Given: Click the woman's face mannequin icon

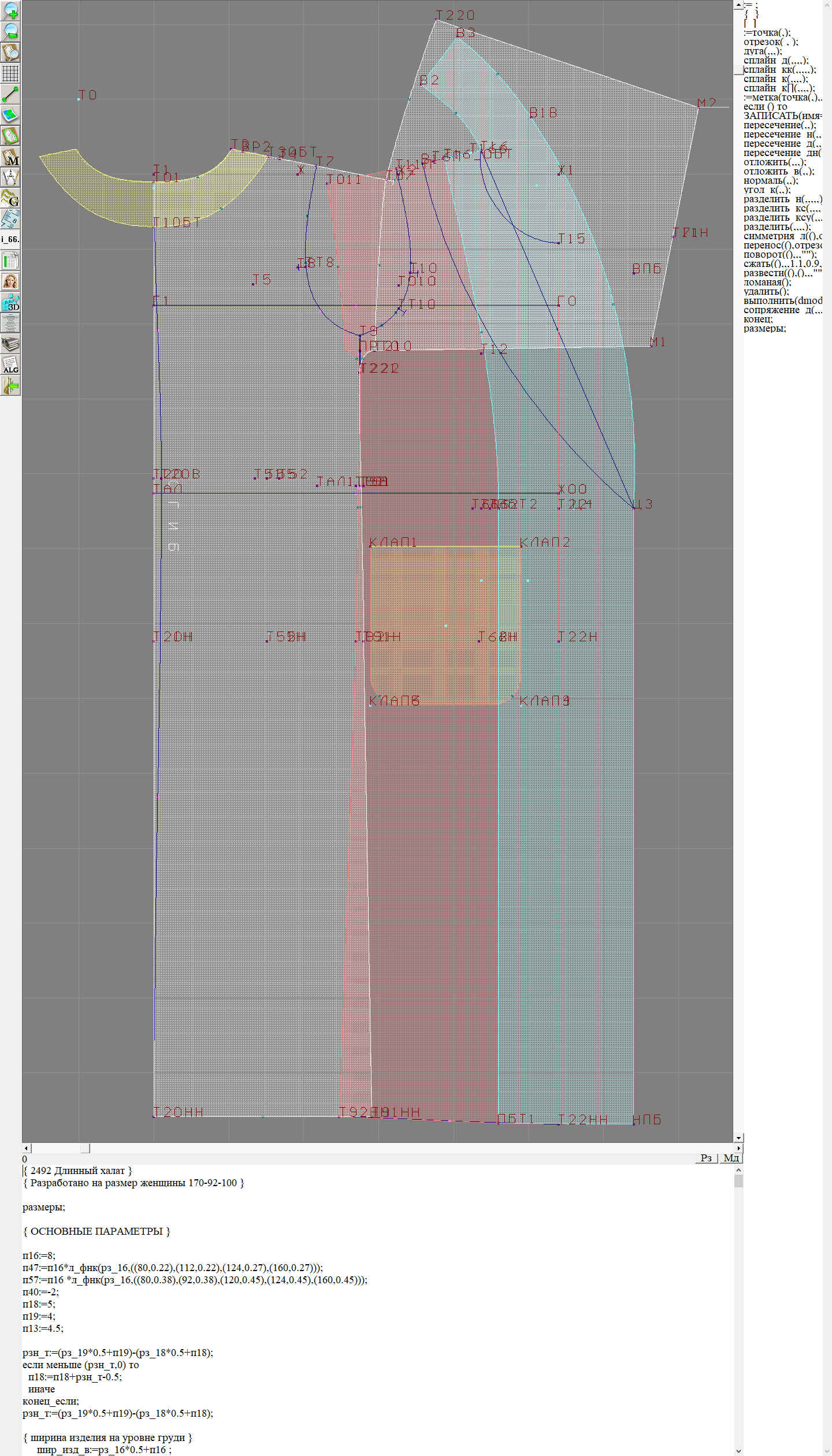Looking at the screenshot, I should point(10,281).
